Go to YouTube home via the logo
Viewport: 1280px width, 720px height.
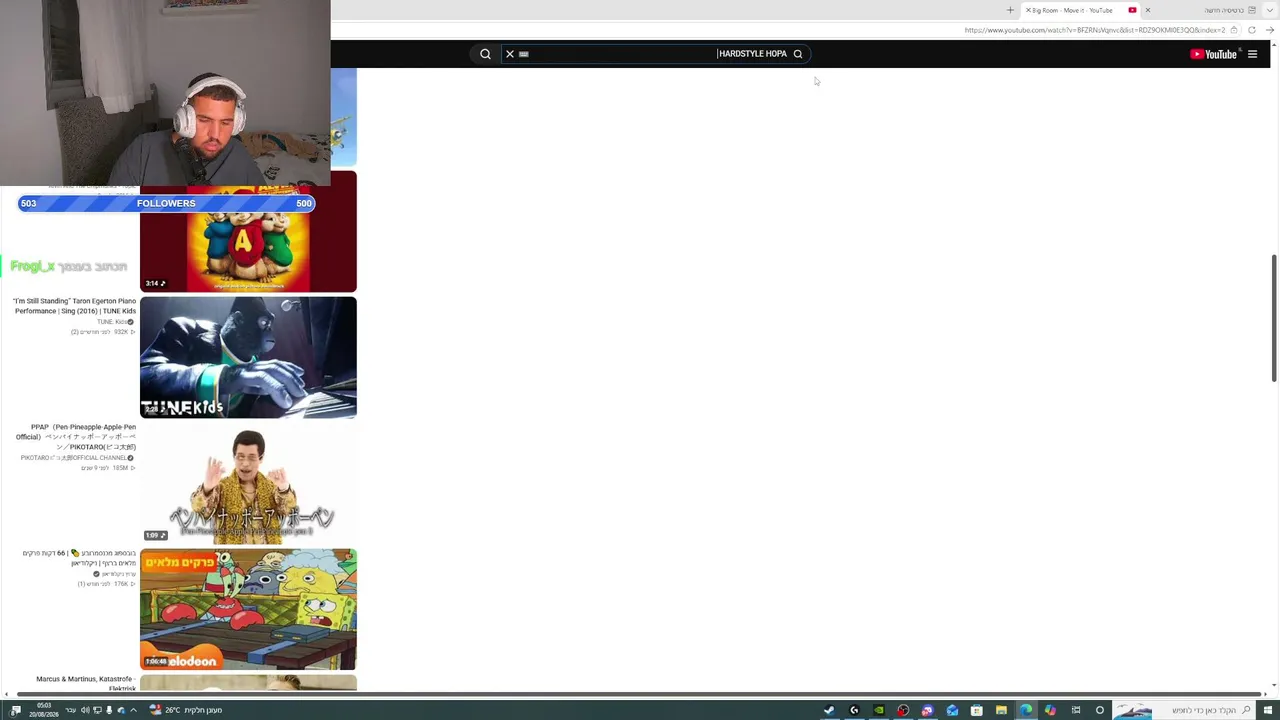pyautogui.click(x=1213, y=54)
